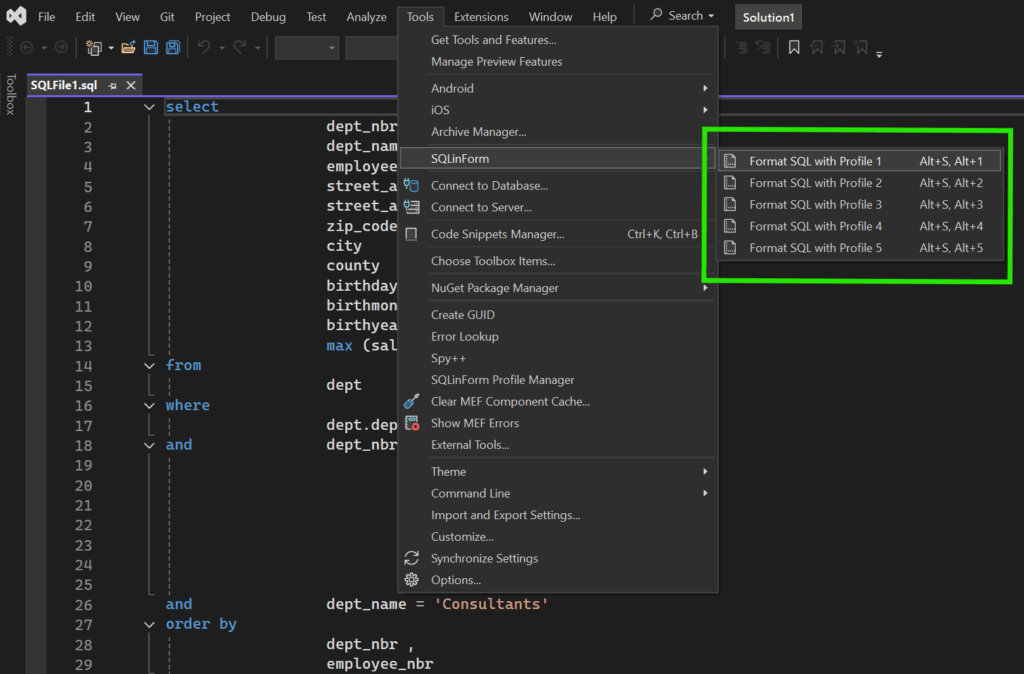The height and width of the screenshot is (674, 1024).
Task: Click the Synchronize Settings icon
Action: pyautogui.click(x=411, y=558)
